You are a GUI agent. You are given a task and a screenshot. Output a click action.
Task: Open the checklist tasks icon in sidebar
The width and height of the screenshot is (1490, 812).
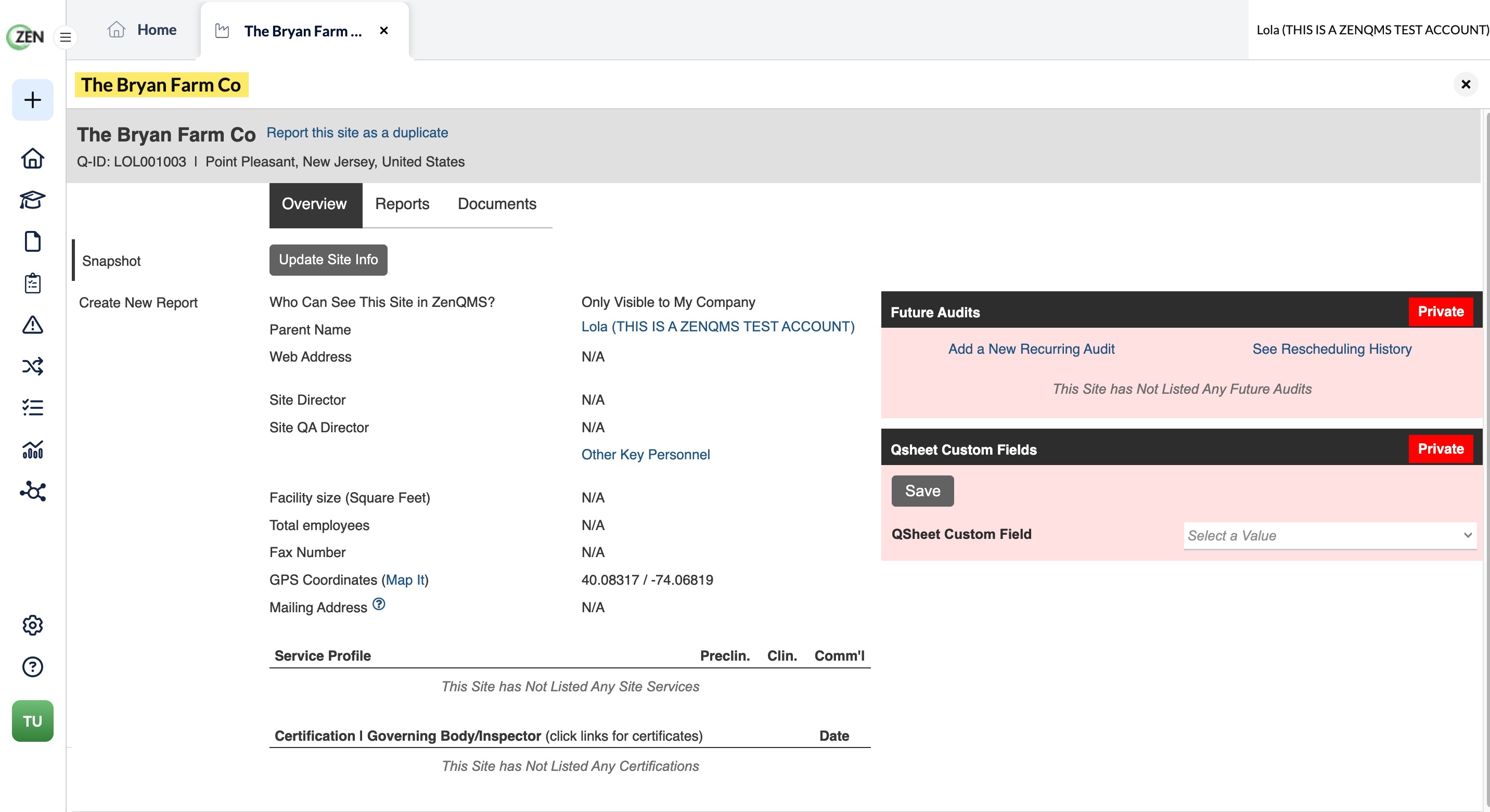32,408
